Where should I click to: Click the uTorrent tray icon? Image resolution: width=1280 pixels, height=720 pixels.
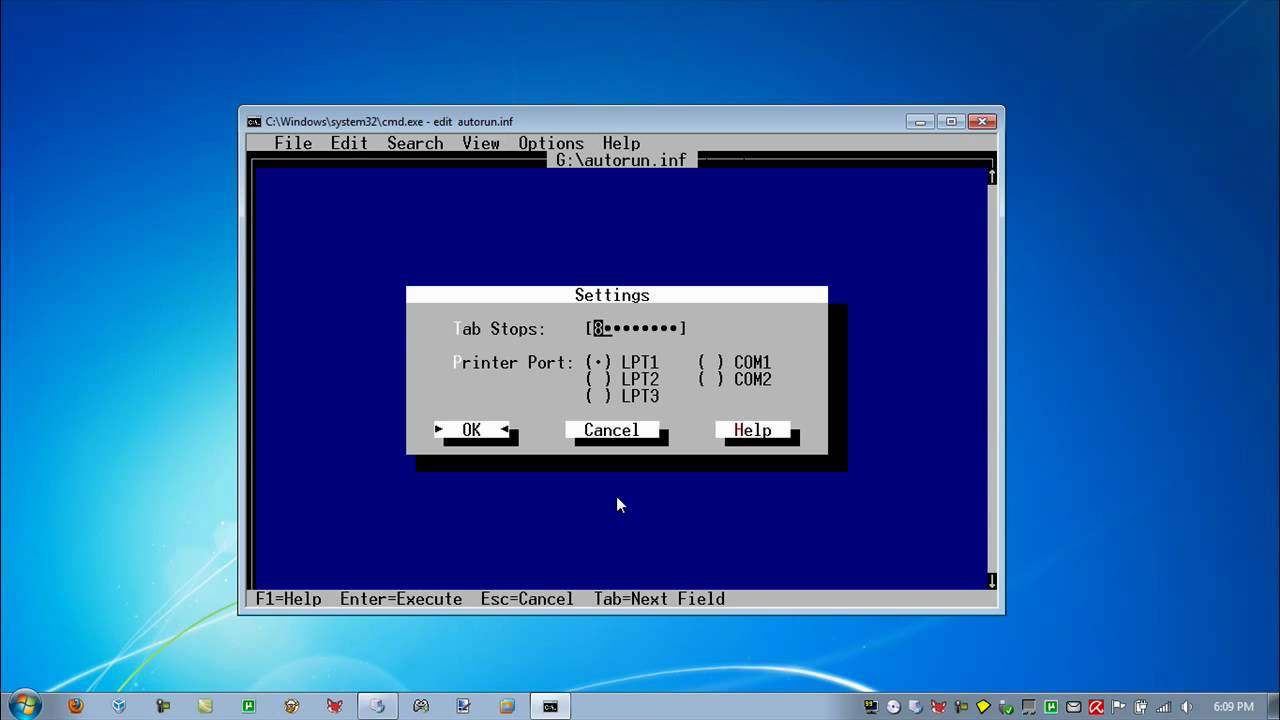[1051, 707]
